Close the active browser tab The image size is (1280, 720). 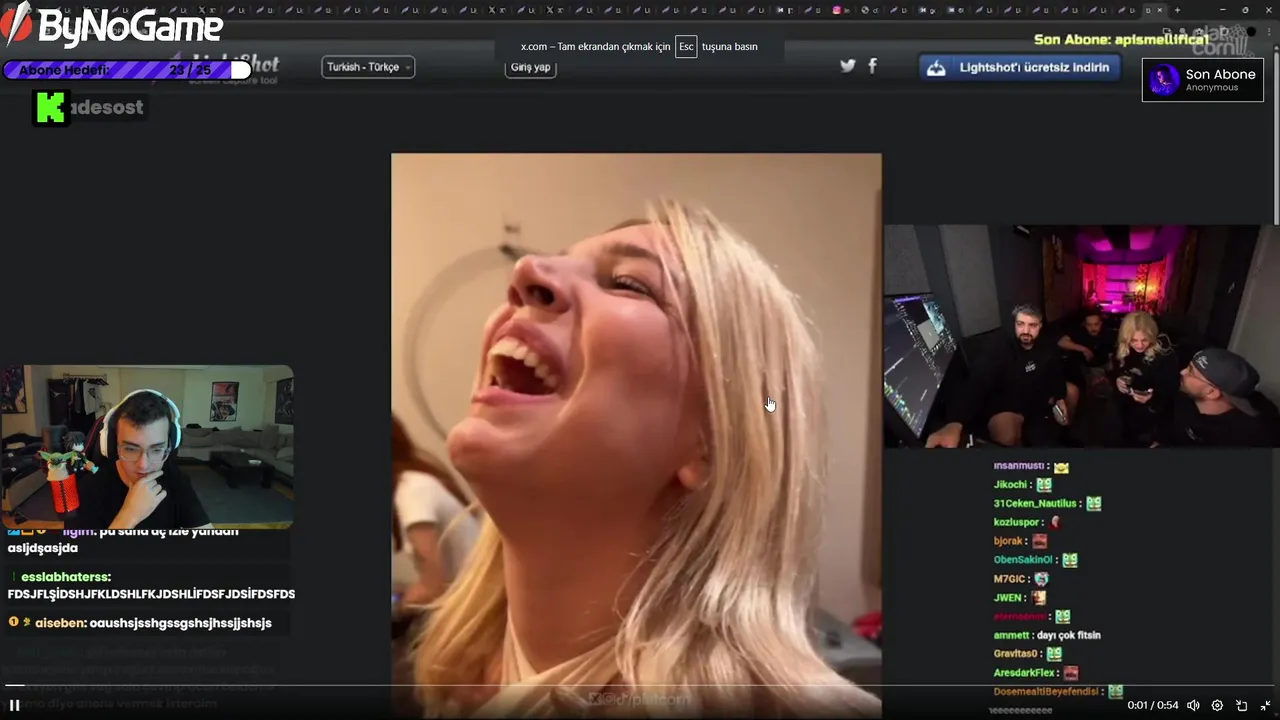coord(1160,10)
